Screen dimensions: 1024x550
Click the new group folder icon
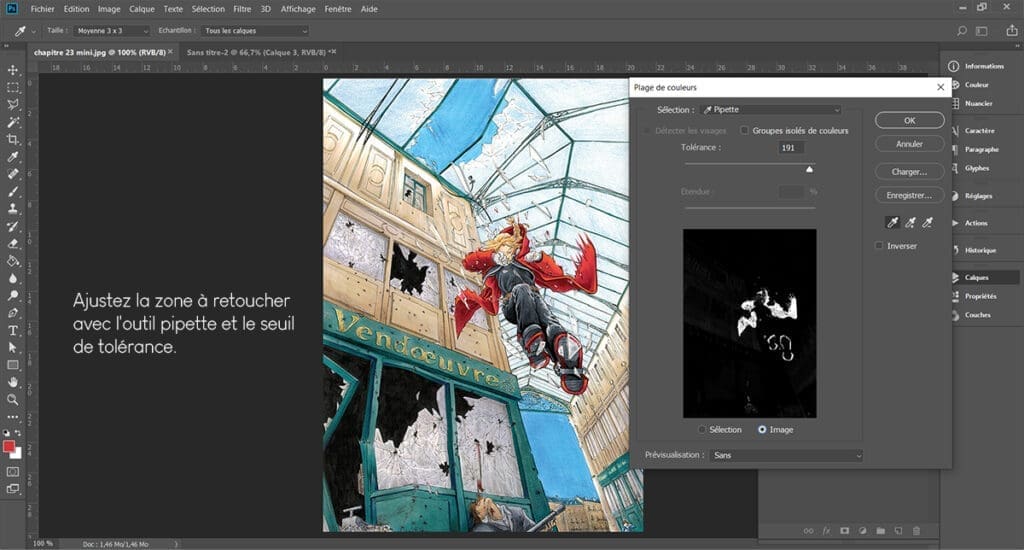tap(880, 531)
